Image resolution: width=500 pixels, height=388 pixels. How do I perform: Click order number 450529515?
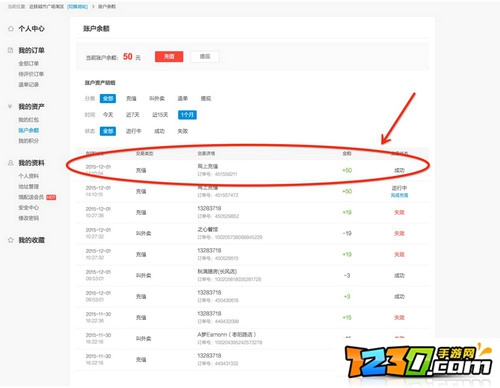pos(218,258)
